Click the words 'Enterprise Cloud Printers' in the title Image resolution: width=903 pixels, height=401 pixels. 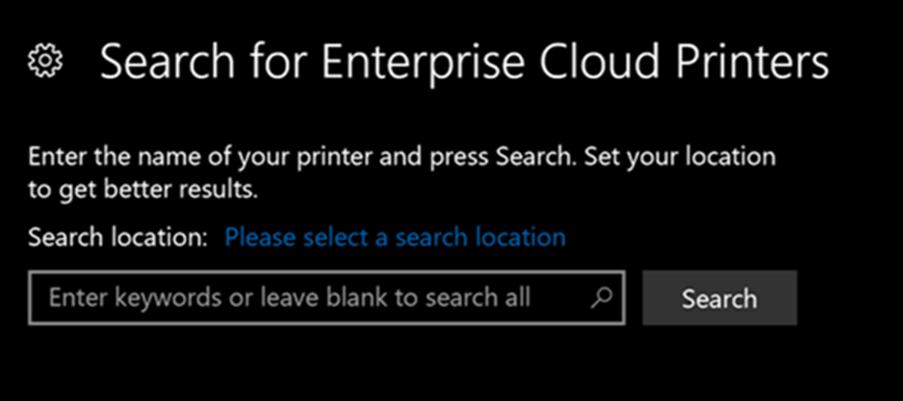pyautogui.click(x=575, y=62)
